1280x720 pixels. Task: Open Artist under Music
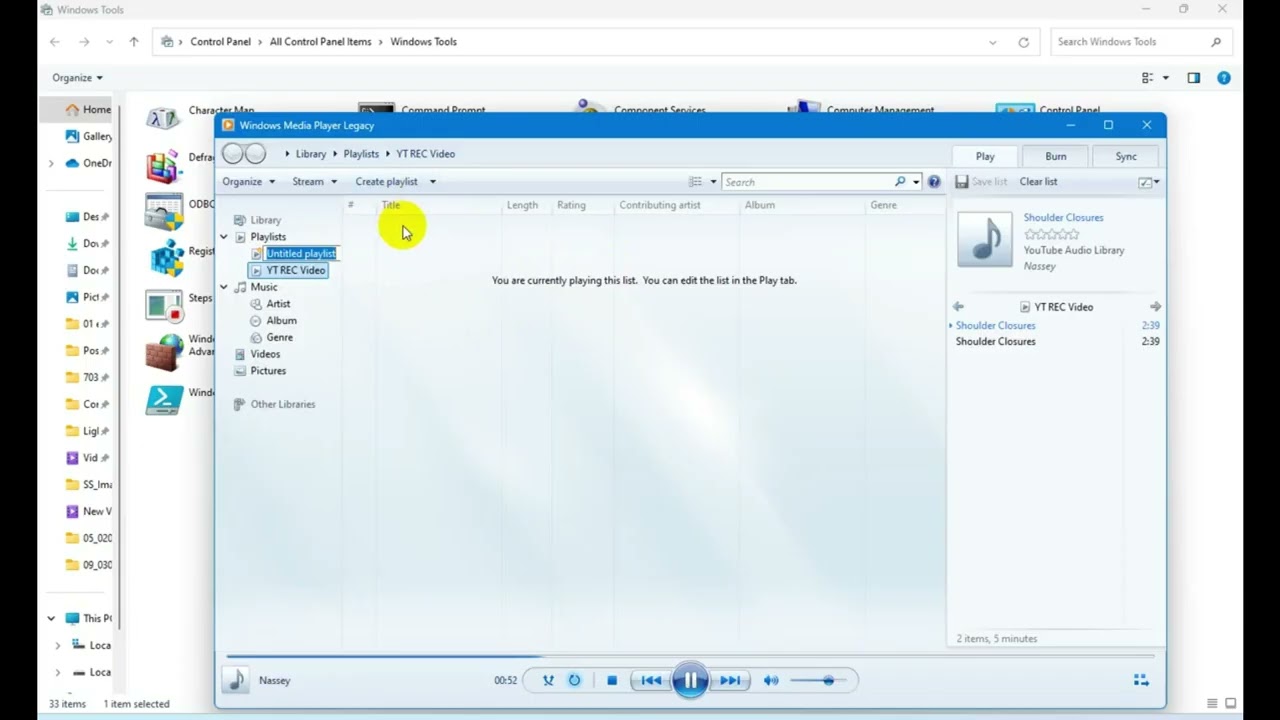[278, 304]
